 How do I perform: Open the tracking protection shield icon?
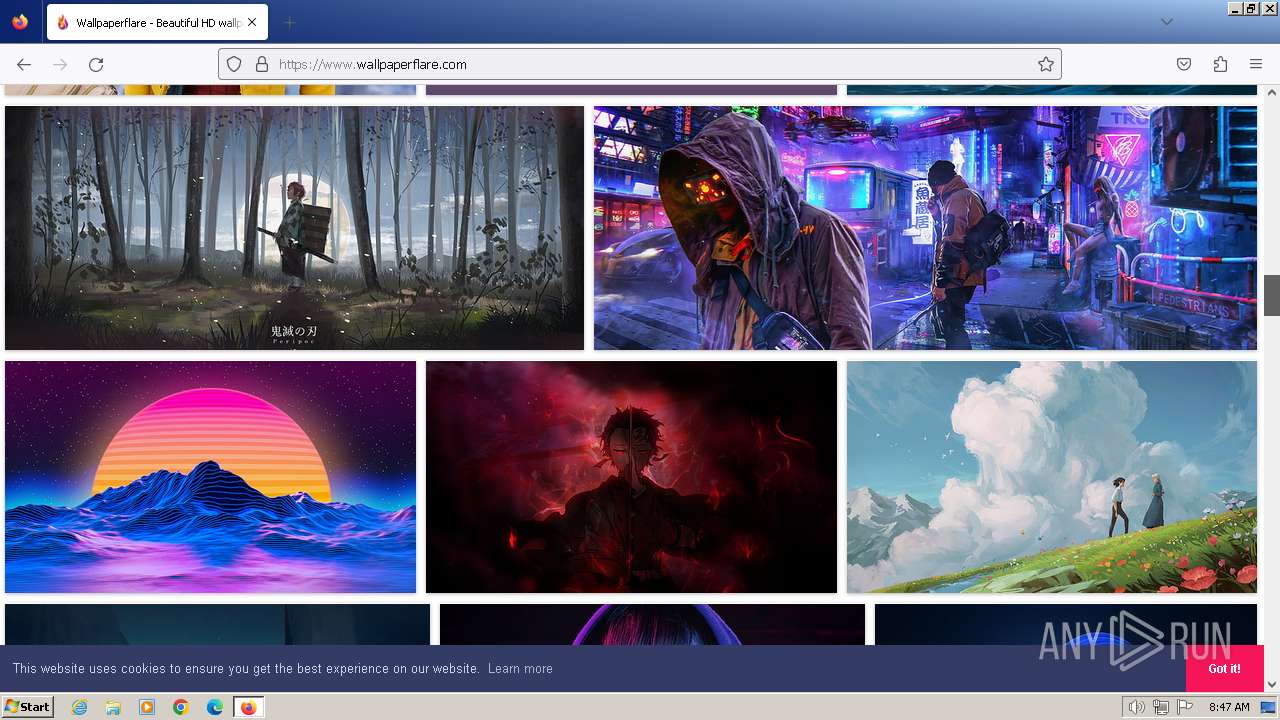[234, 64]
